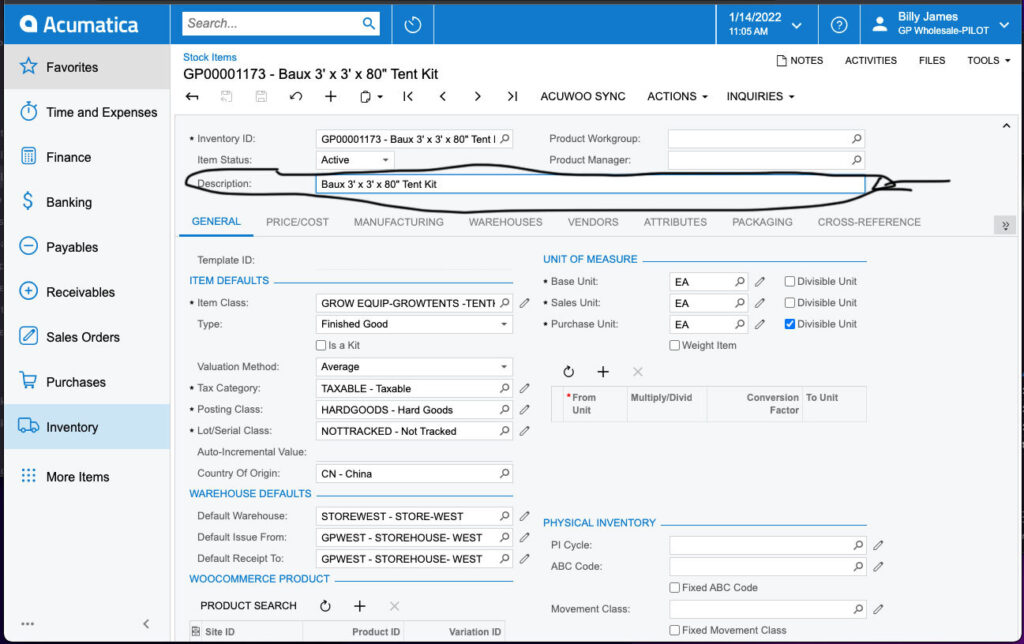This screenshot has width=1024, height=644.
Task: Click the Save disk icon in toolbar
Action: point(261,97)
